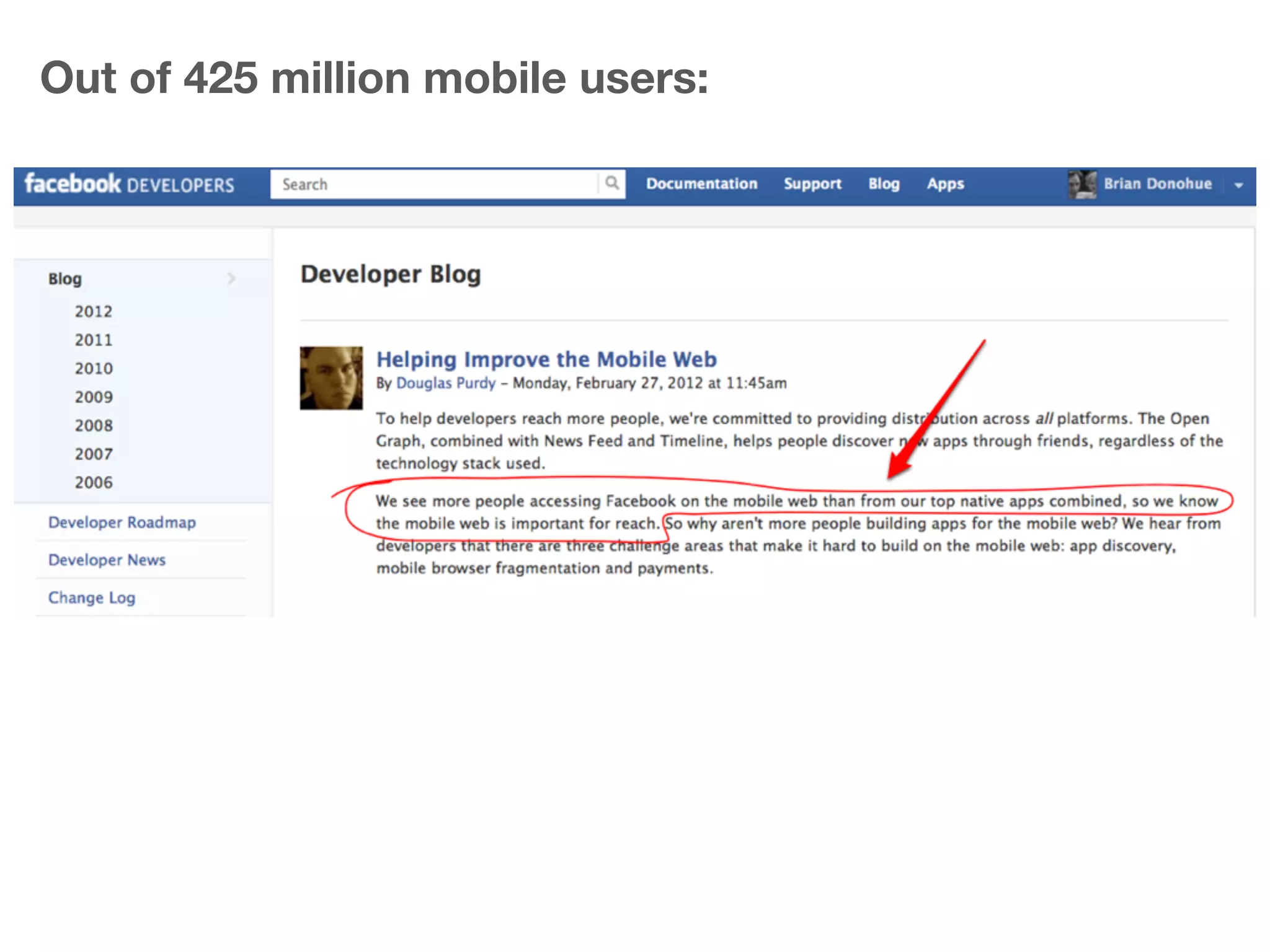Select 2011 blog archive year
Screen dimensions: 1270x952
click(x=94, y=340)
